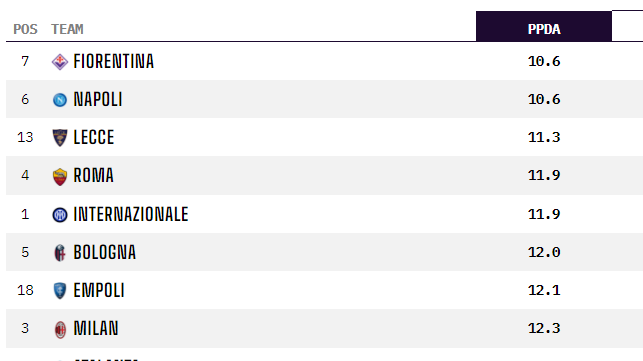Click the Napoli club crest icon

pyautogui.click(x=60, y=100)
